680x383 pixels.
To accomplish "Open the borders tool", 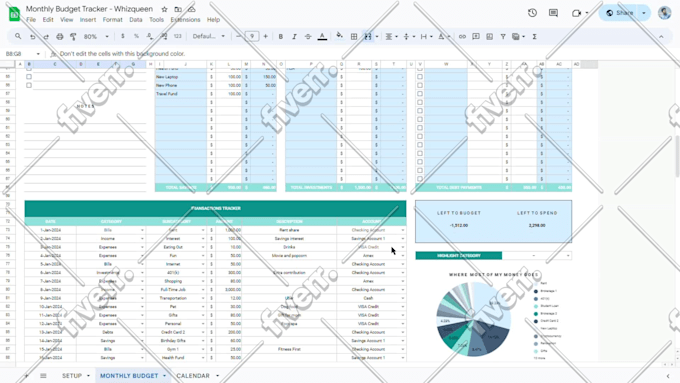I will tap(354, 37).
